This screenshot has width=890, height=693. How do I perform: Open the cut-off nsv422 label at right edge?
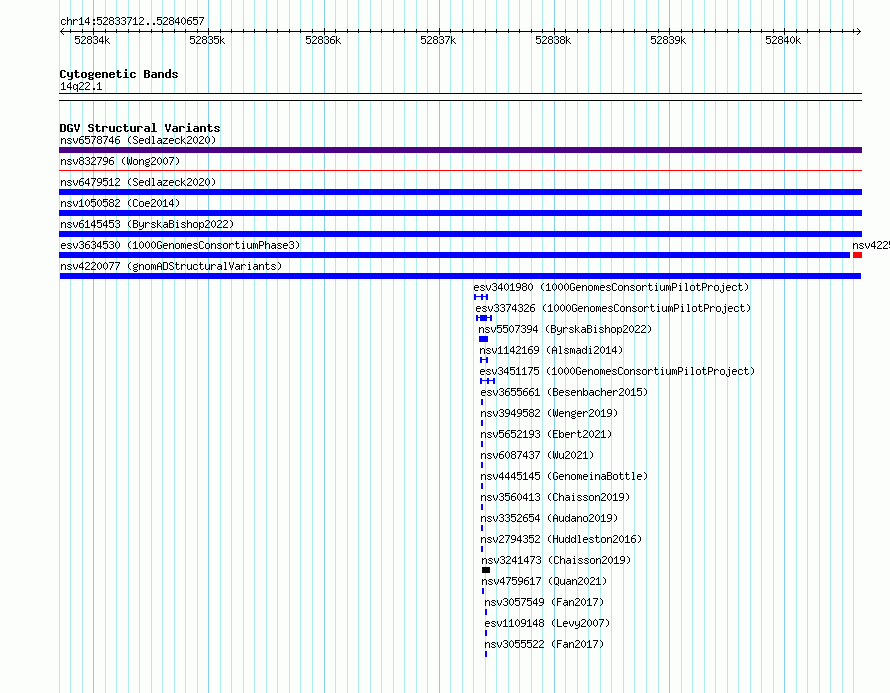pos(871,245)
